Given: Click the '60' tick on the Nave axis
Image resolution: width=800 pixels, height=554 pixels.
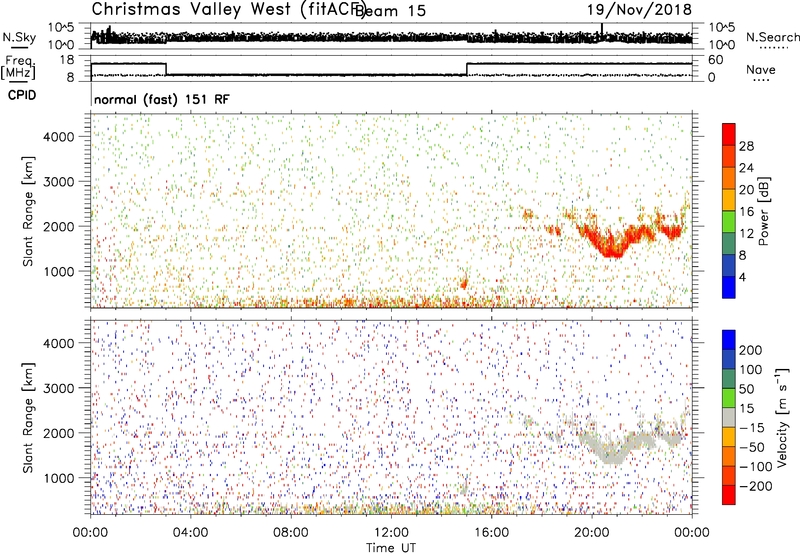Looking at the screenshot, I should 715,60.
